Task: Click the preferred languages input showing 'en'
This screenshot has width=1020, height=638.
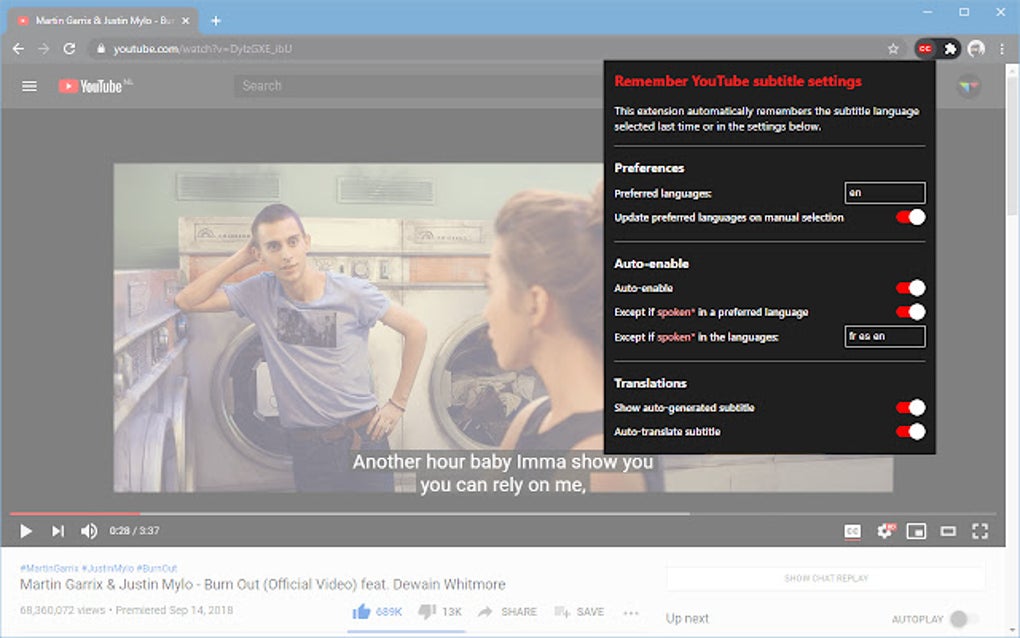Action: click(x=884, y=192)
